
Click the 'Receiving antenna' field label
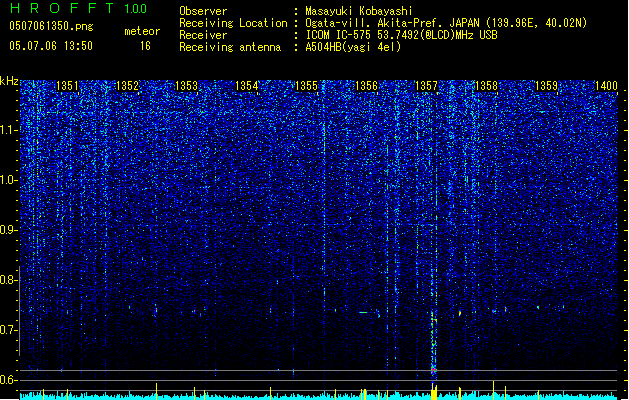[230, 47]
